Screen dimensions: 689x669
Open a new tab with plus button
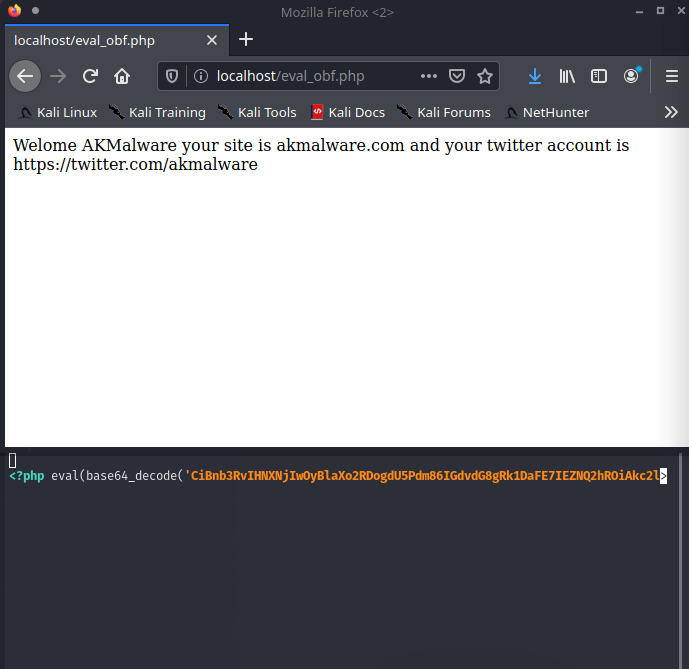point(246,39)
